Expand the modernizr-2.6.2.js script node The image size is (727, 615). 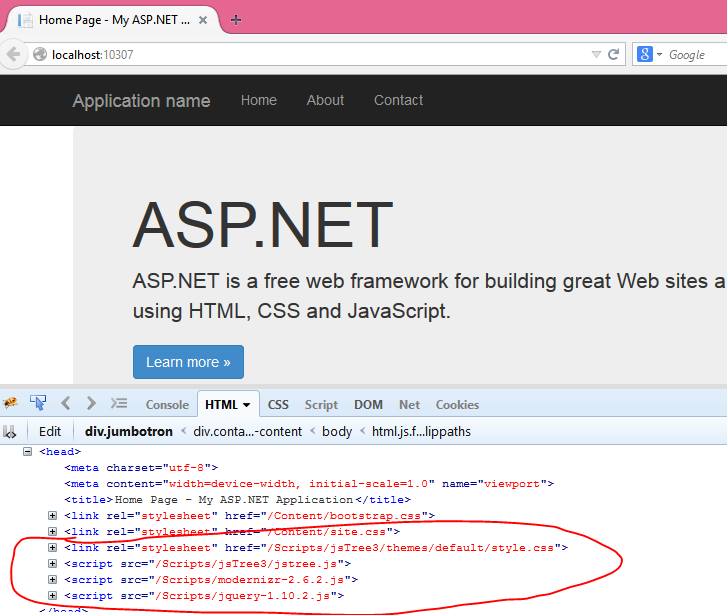click(x=52, y=579)
